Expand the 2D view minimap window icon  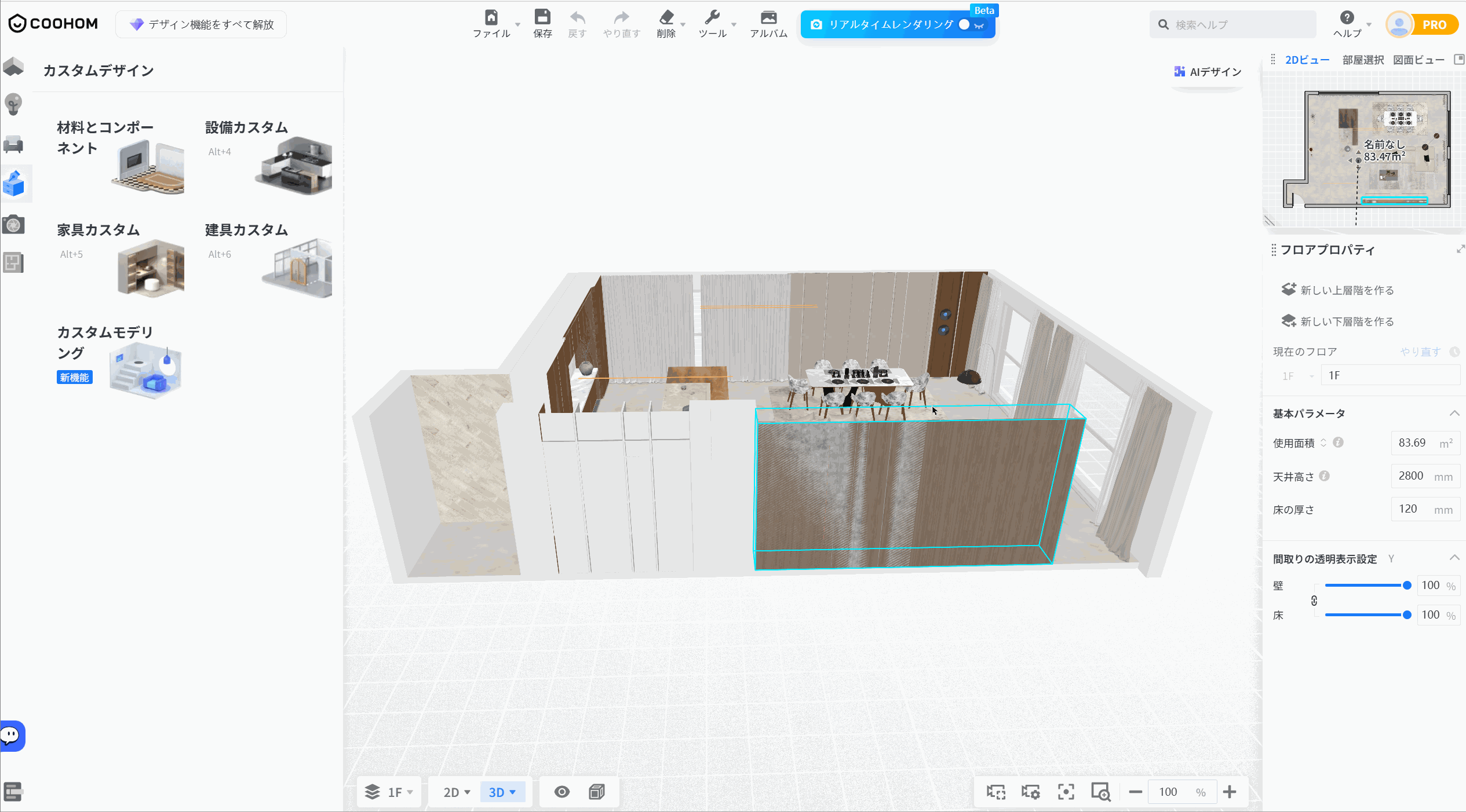coord(1459,59)
